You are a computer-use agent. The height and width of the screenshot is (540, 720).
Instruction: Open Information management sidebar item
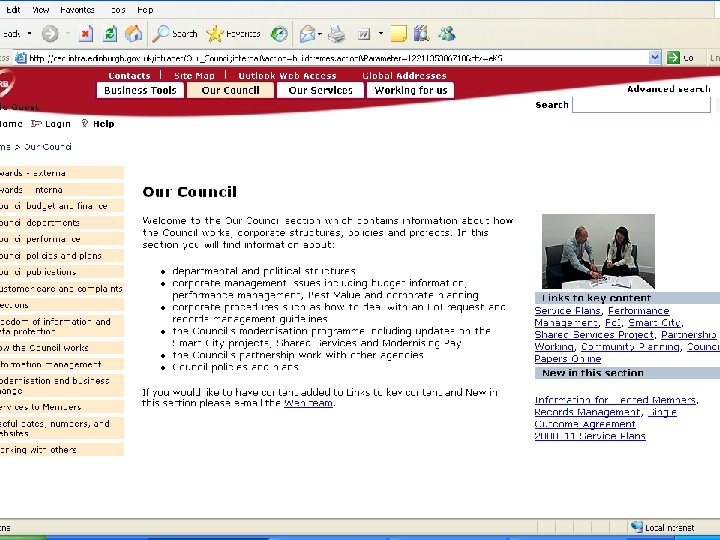tap(62, 364)
